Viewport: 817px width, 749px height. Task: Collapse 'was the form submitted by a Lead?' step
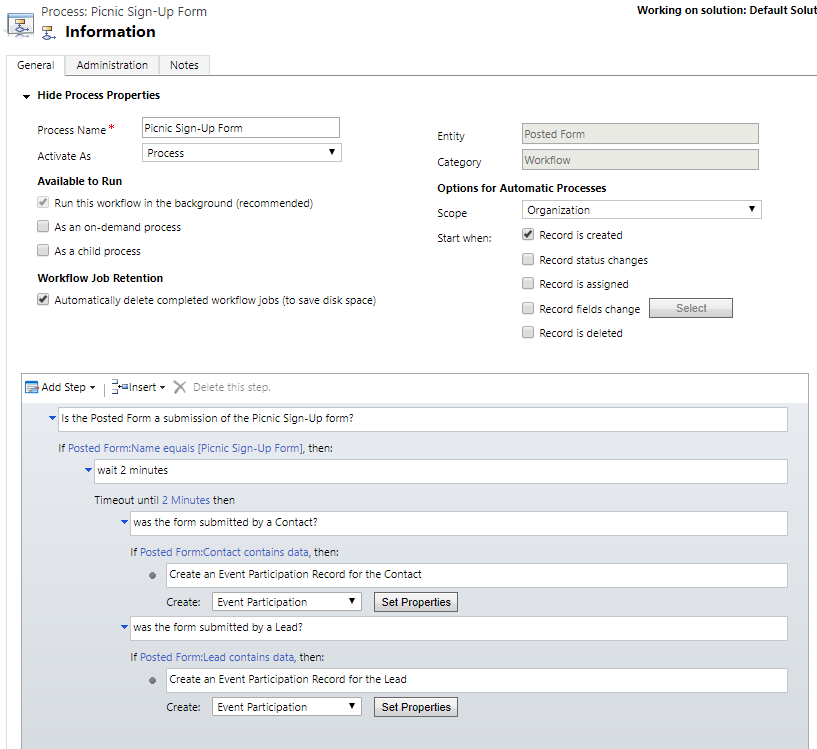124,627
